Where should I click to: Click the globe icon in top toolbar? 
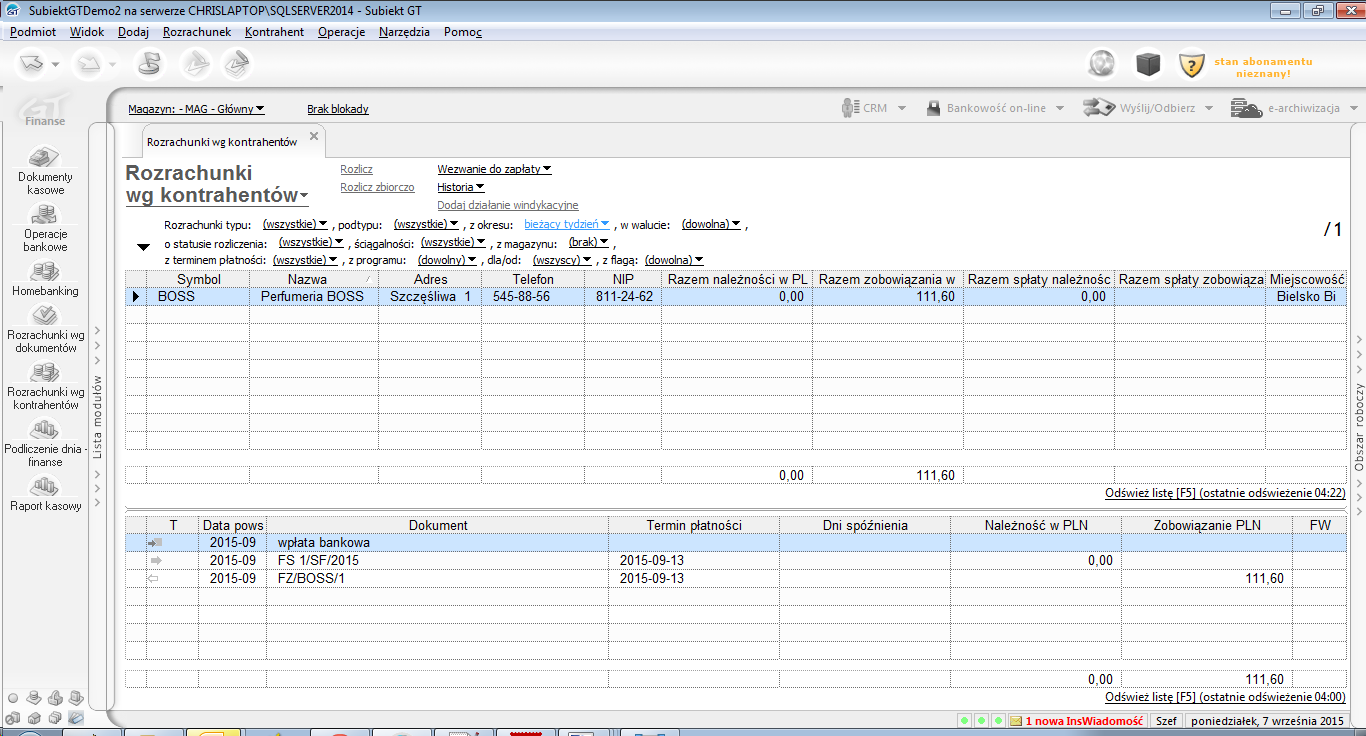click(x=1102, y=64)
